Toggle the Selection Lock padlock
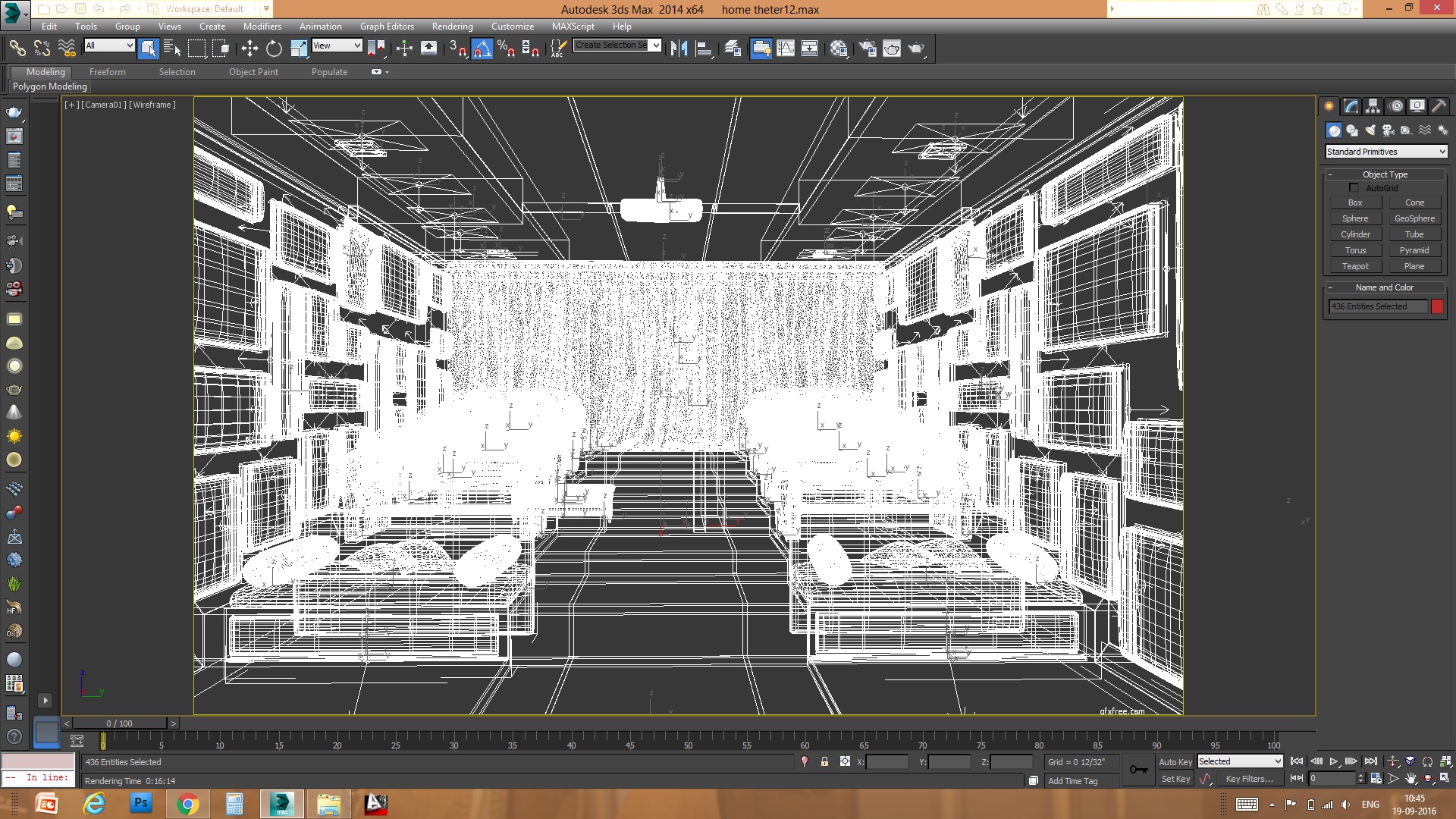The height and width of the screenshot is (819, 1456). (824, 761)
